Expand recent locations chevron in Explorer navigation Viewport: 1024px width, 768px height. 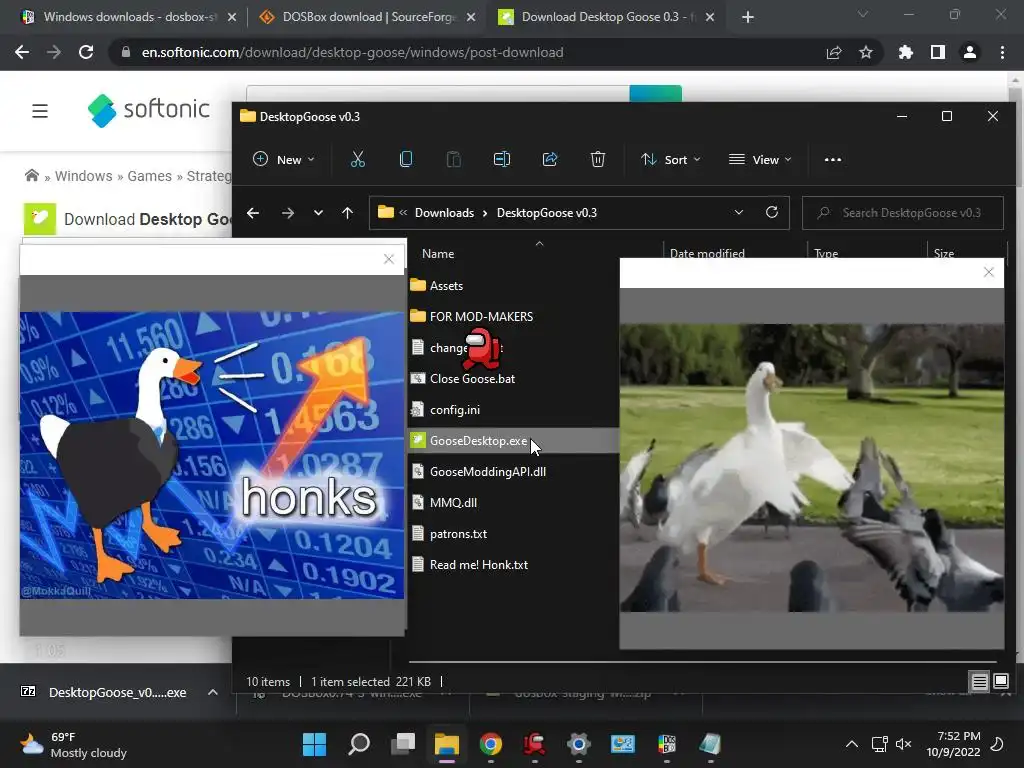[318, 213]
